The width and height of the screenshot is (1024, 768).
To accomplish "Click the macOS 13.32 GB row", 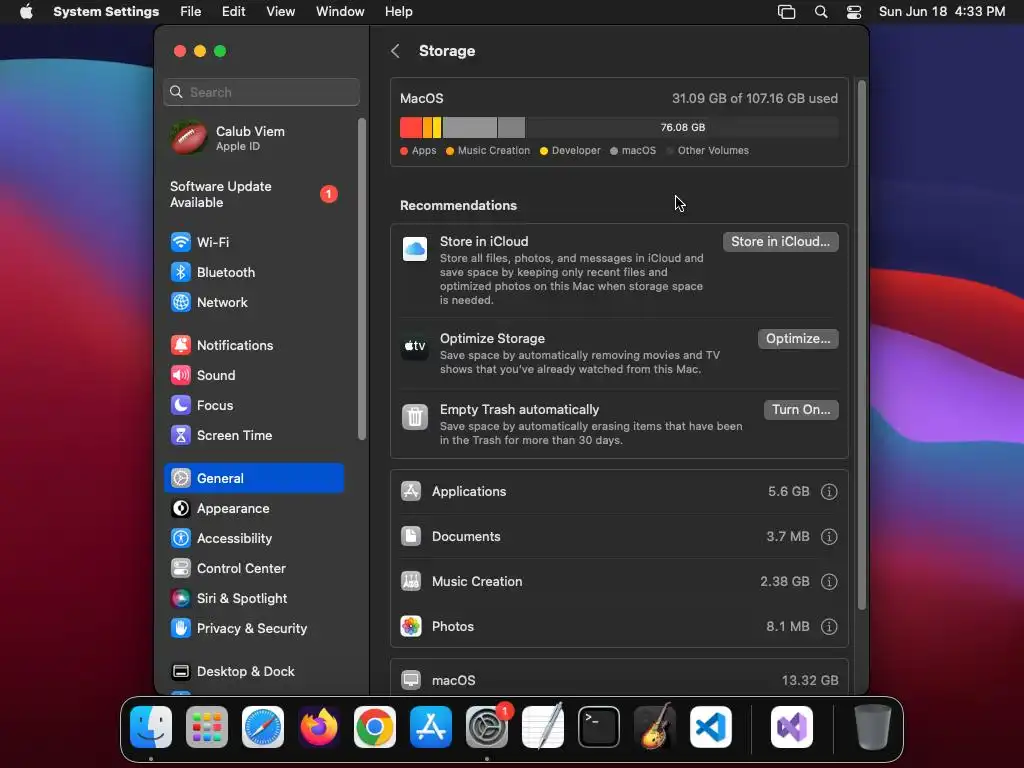I will click(x=619, y=680).
